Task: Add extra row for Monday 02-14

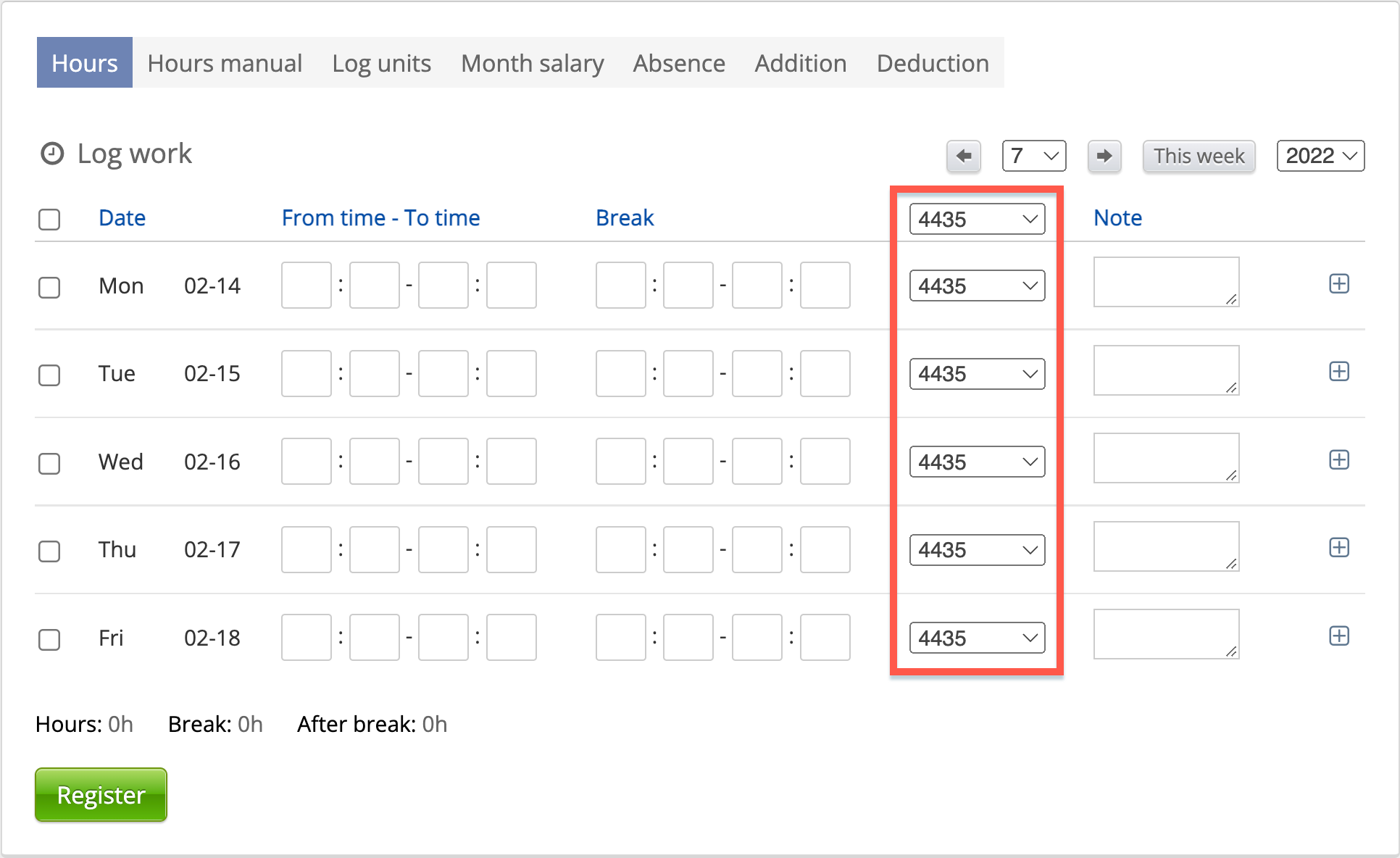Action: click(x=1338, y=284)
